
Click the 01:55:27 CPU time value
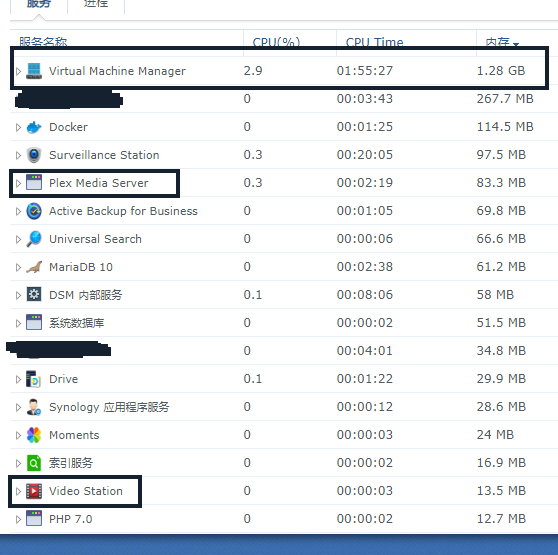tap(365, 70)
